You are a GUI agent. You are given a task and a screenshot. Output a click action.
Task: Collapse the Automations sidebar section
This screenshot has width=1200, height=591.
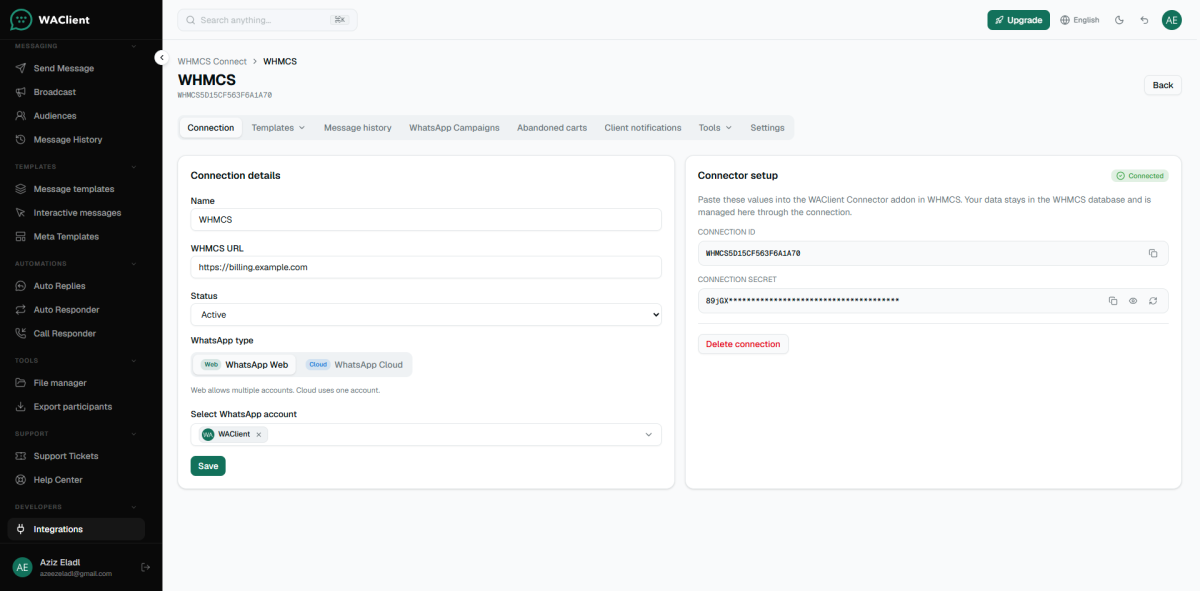[x=134, y=264]
